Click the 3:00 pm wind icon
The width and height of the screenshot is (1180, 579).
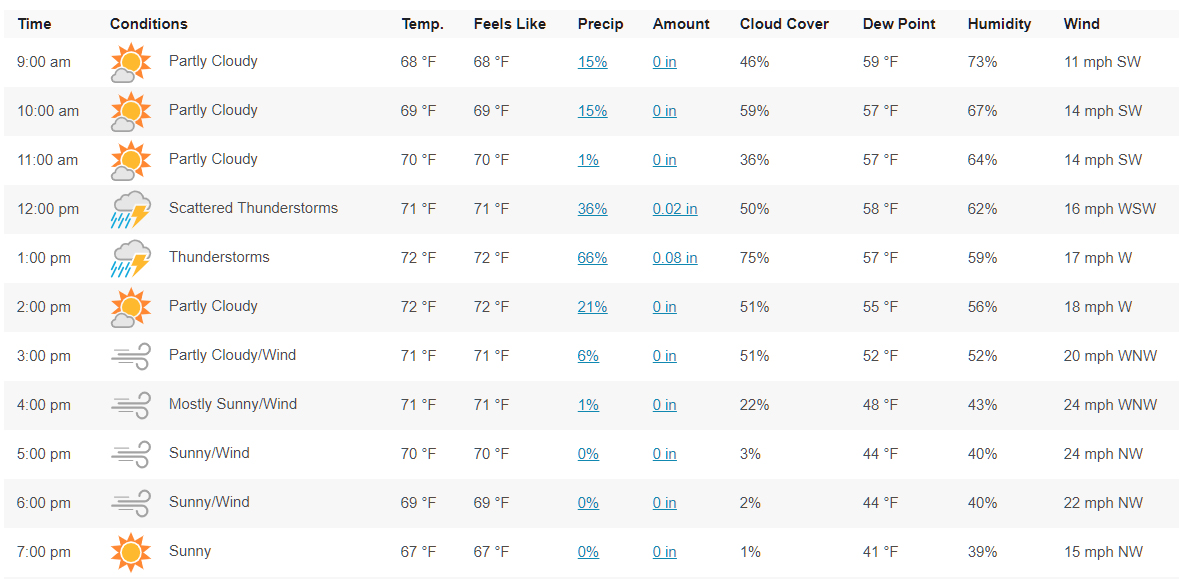131,356
